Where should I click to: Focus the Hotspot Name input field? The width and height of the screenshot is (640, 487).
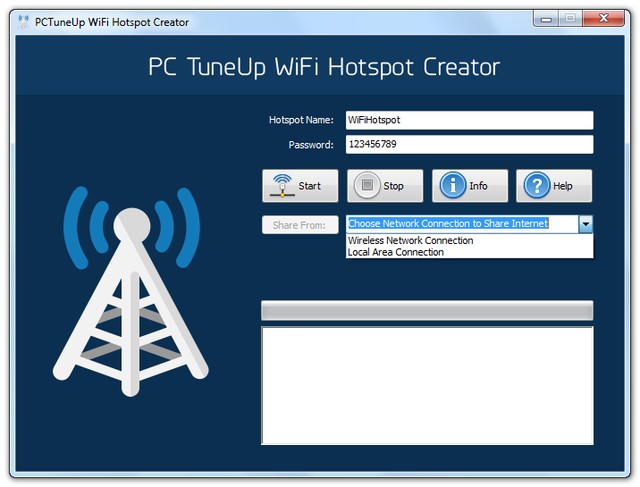[469, 120]
